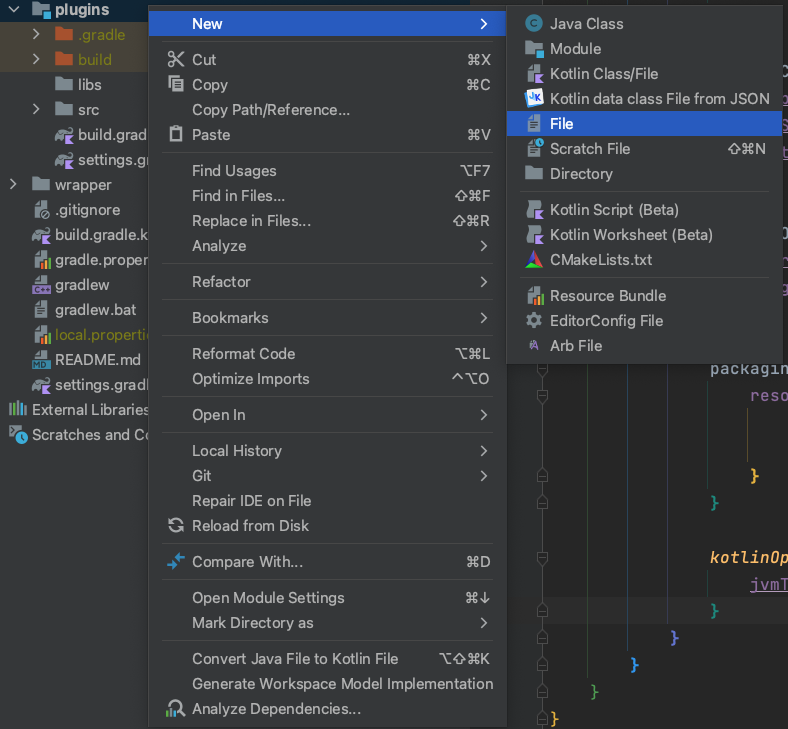Image resolution: width=788 pixels, height=729 pixels.
Task: Choose Replace in Files...
Action: coord(328,221)
